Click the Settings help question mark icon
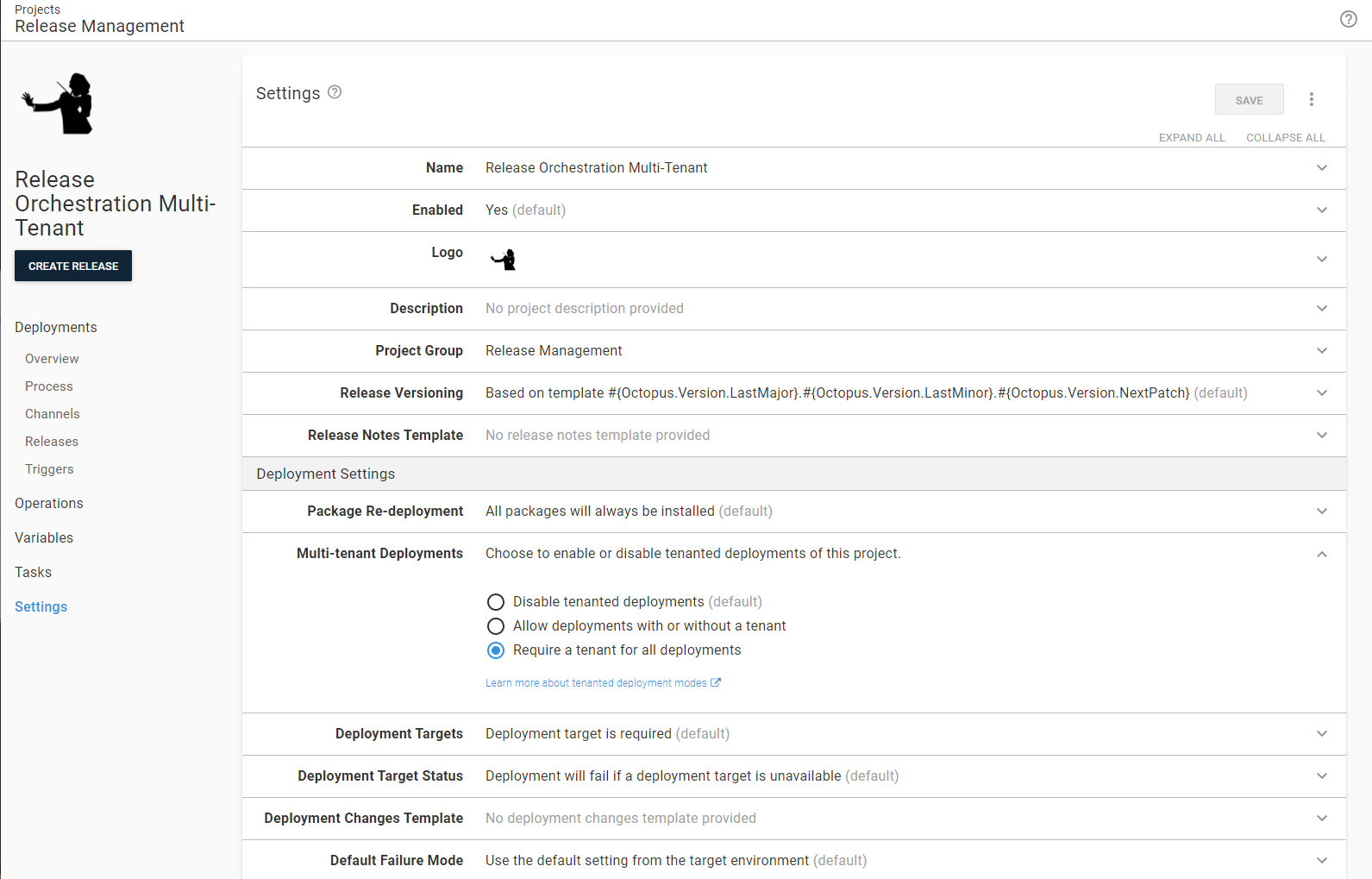 pyautogui.click(x=335, y=92)
